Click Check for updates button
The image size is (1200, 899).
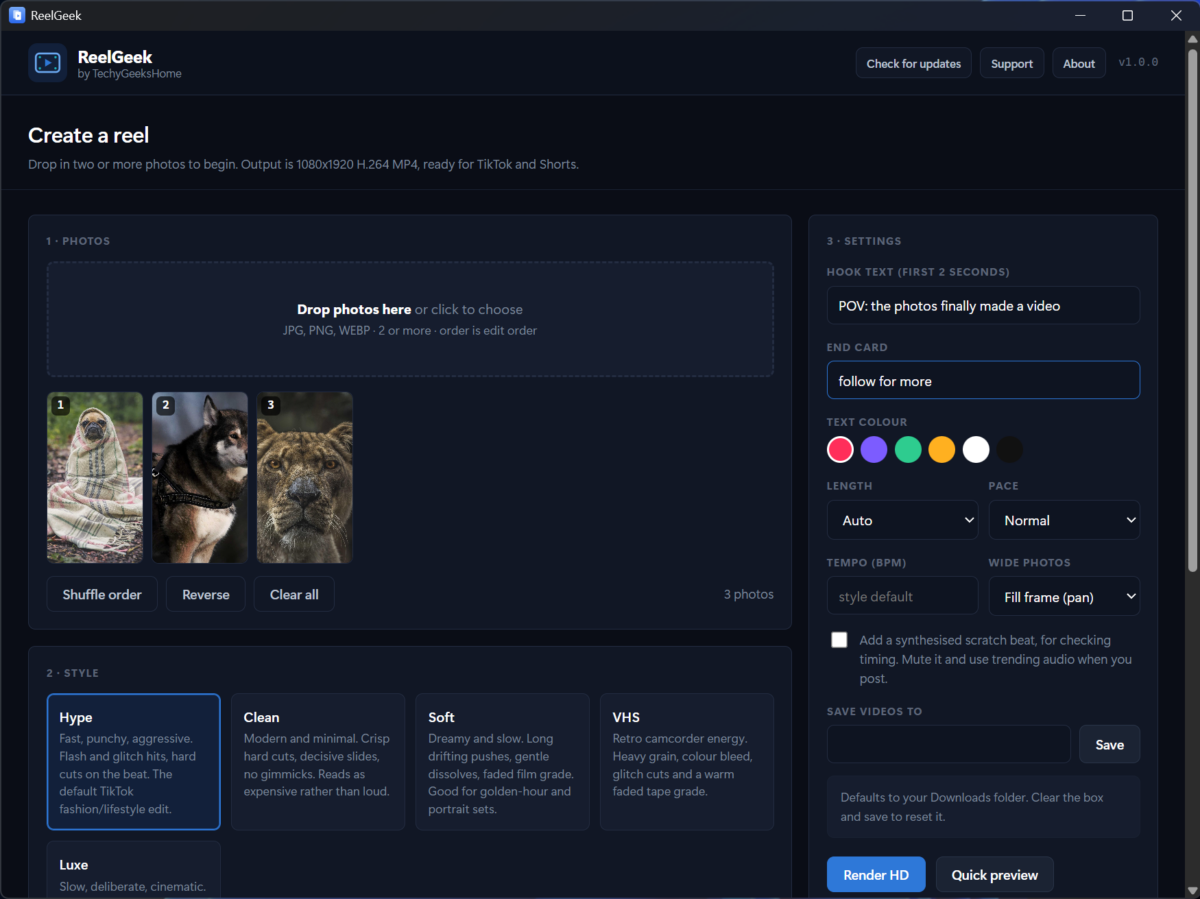tap(914, 63)
